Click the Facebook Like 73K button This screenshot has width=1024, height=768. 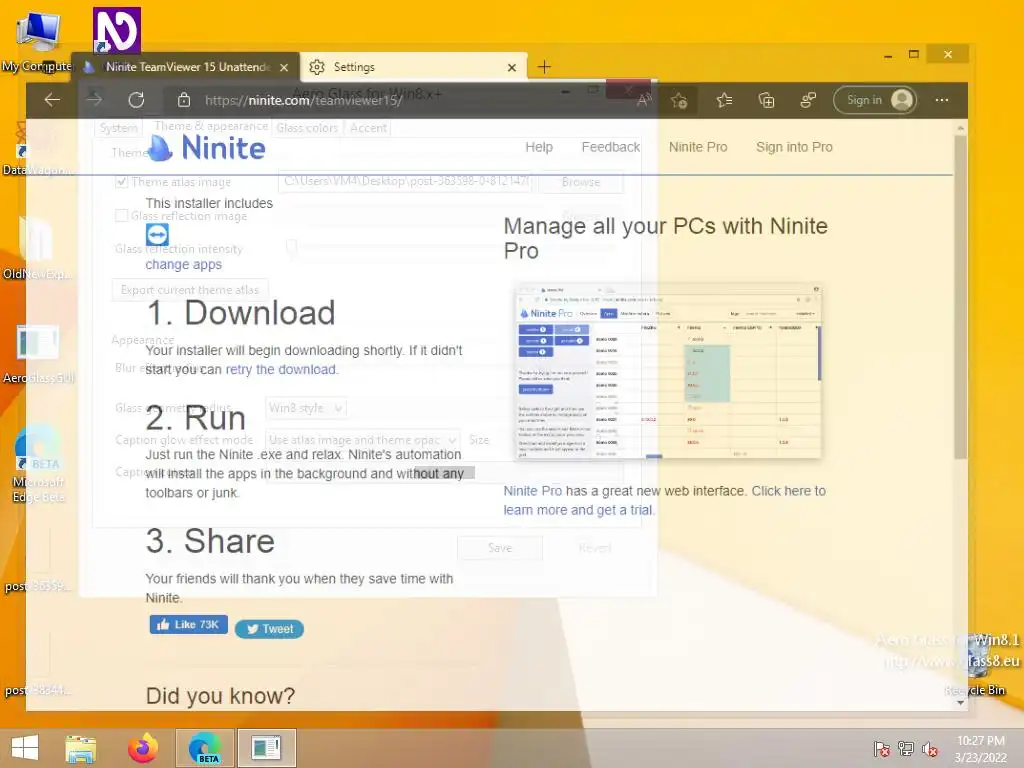pyautogui.click(x=189, y=625)
